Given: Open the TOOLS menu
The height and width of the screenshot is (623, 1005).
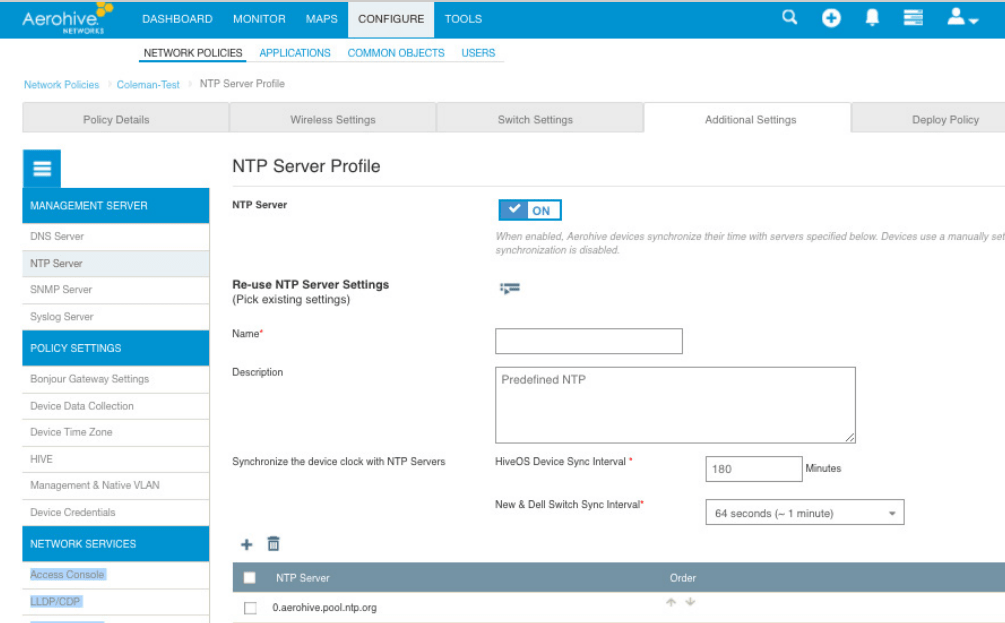Looking at the screenshot, I should point(463,19).
